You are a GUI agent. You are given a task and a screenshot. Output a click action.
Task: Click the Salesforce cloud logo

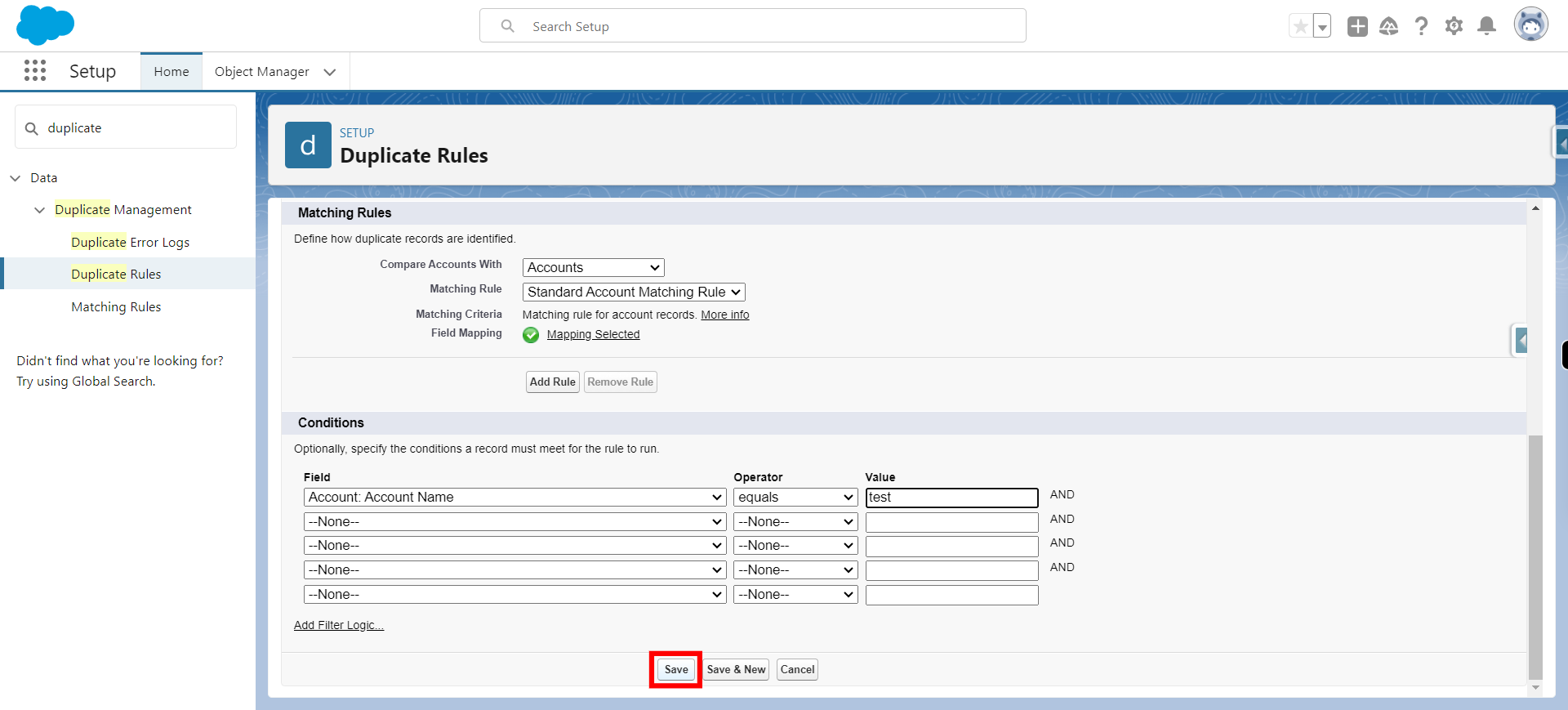[45, 25]
